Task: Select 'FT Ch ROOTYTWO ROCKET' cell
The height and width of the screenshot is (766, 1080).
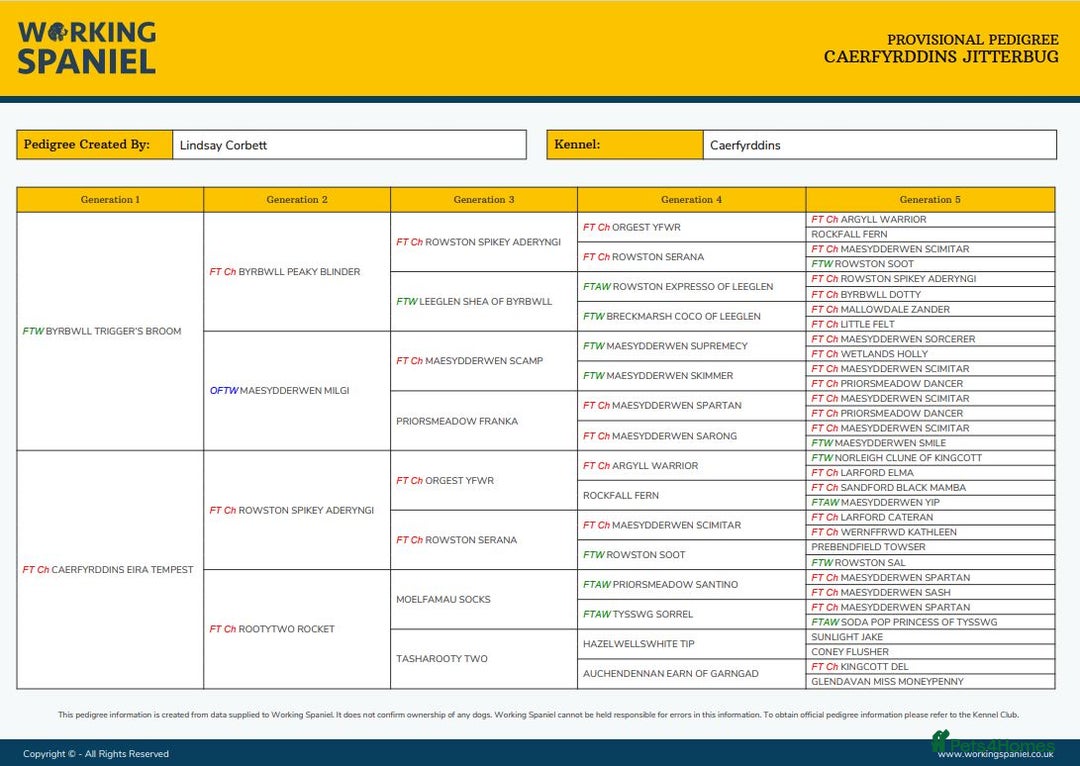Action: point(297,629)
